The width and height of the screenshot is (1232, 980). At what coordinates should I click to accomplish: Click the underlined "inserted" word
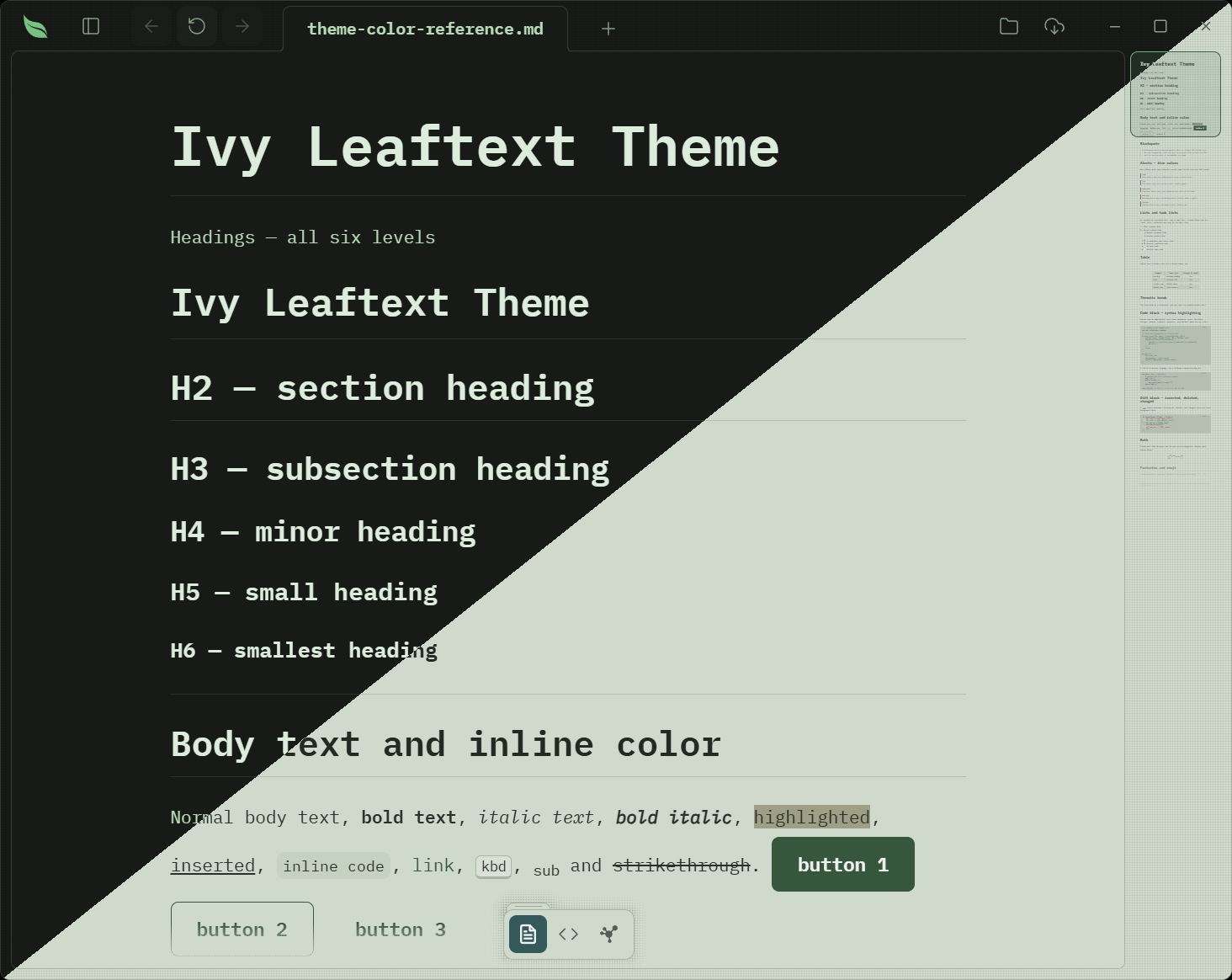tap(213, 865)
